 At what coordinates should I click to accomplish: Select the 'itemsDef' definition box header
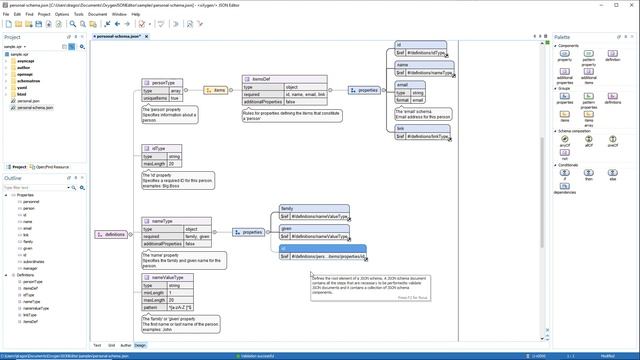point(284,79)
